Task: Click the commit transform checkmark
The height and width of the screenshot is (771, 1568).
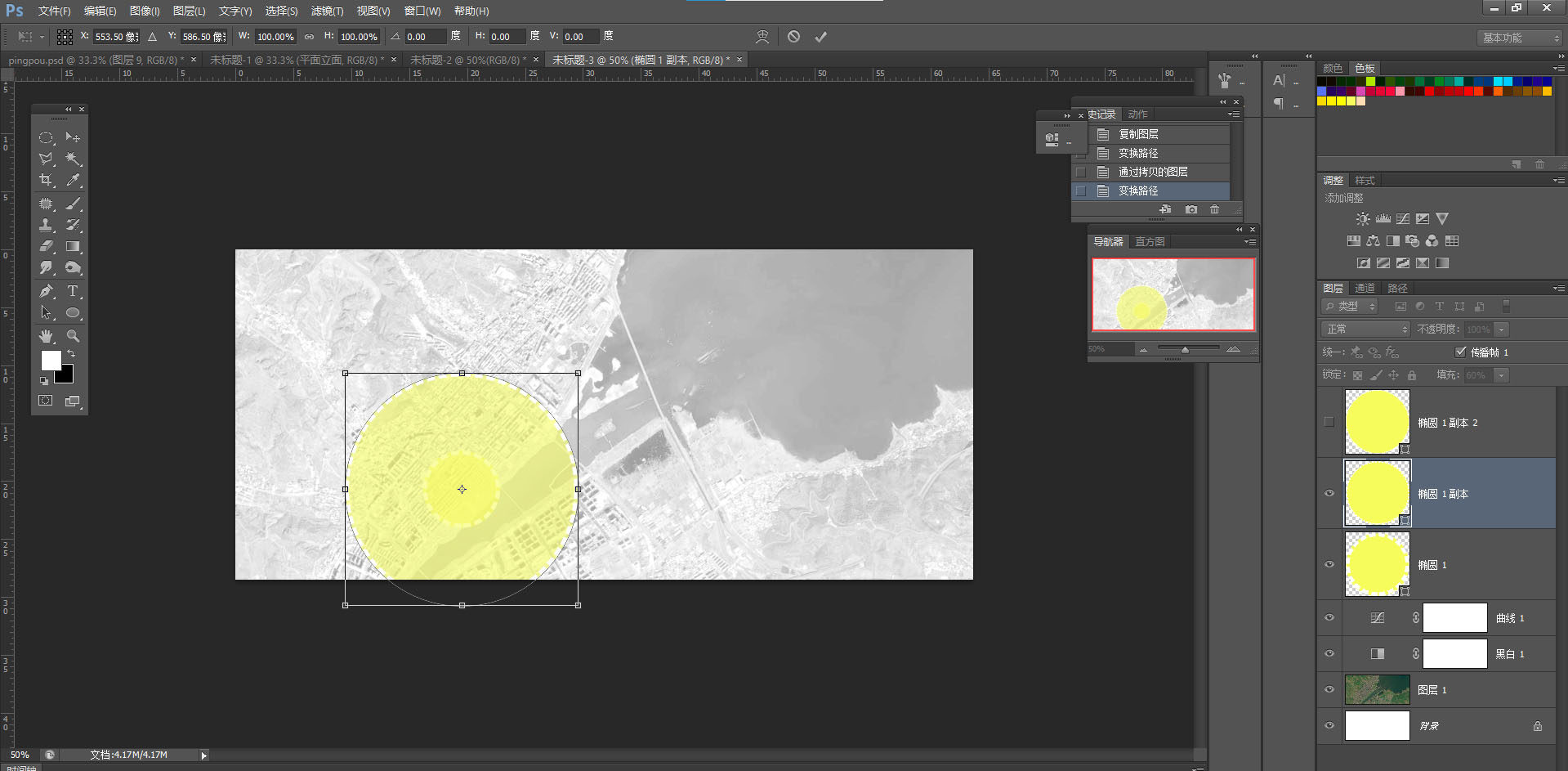Action: point(820,37)
